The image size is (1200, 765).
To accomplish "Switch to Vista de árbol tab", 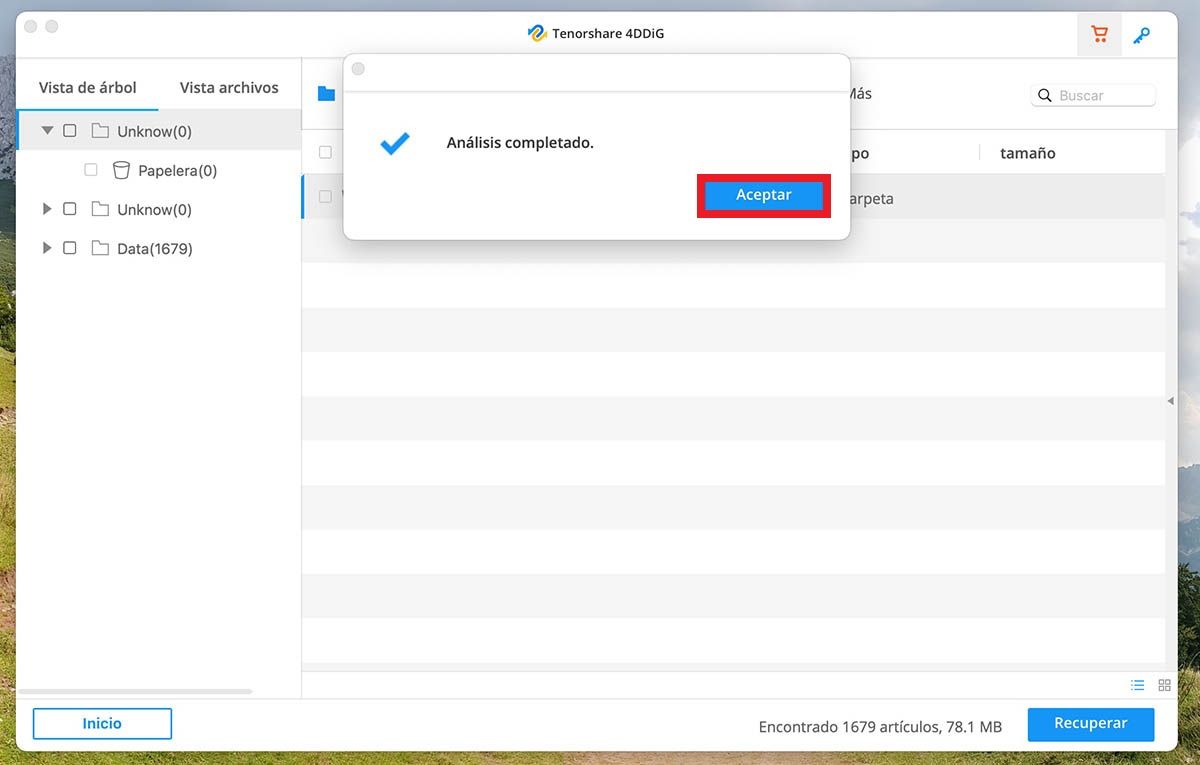I will pyautogui.click(x=88, y=88).
